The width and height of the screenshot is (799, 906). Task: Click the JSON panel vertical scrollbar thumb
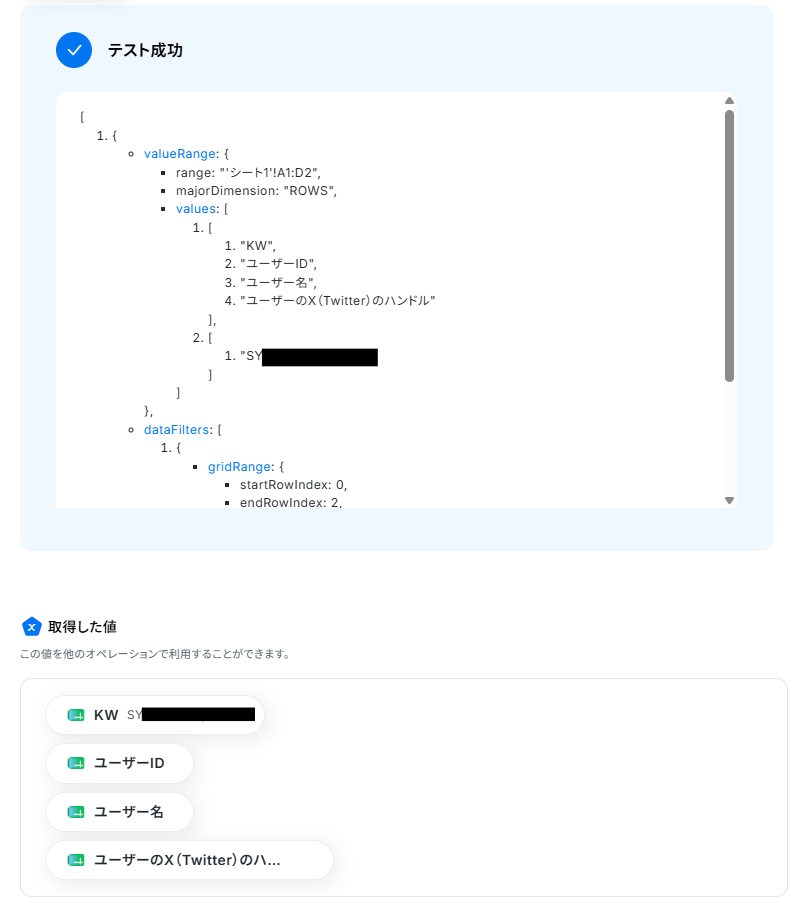tap(729, 246)
